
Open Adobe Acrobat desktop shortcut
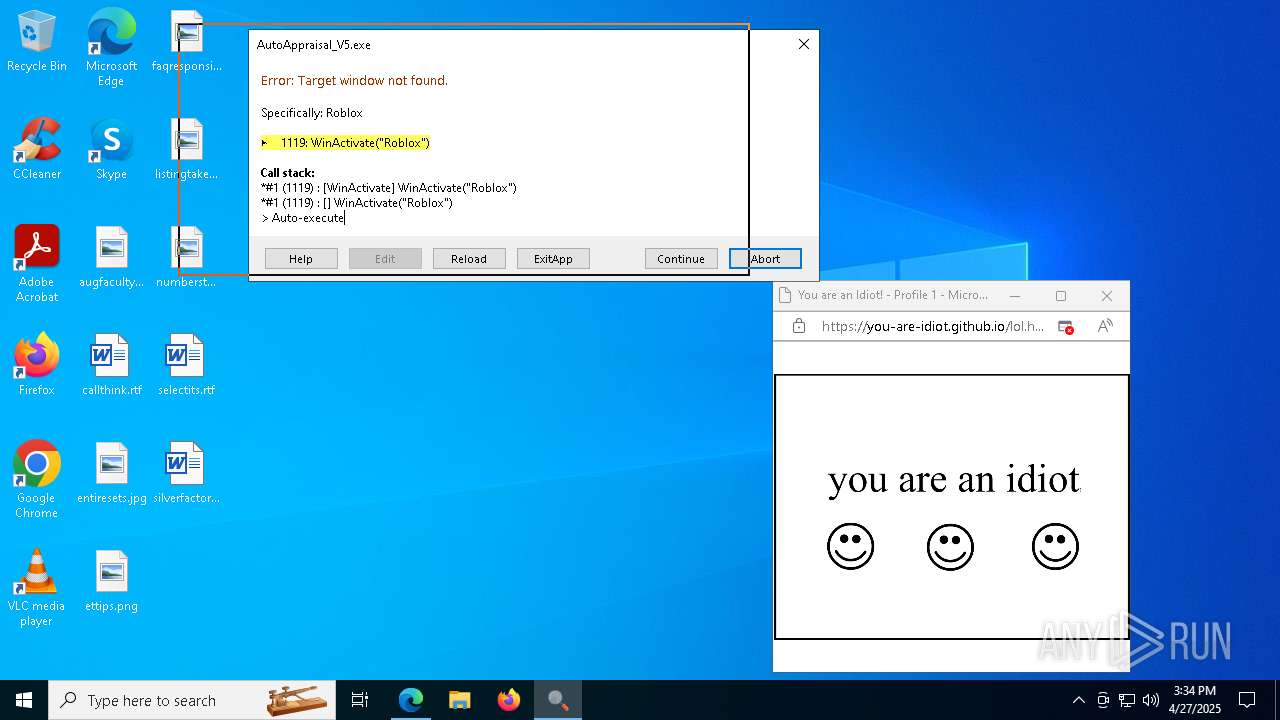click(37, 264)
